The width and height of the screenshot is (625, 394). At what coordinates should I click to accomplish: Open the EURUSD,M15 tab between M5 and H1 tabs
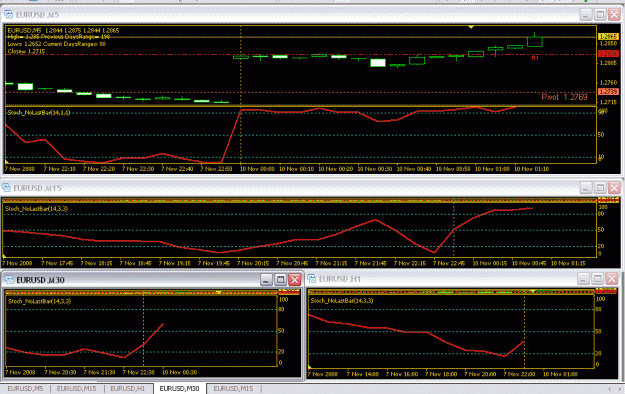tap(76, 388)
